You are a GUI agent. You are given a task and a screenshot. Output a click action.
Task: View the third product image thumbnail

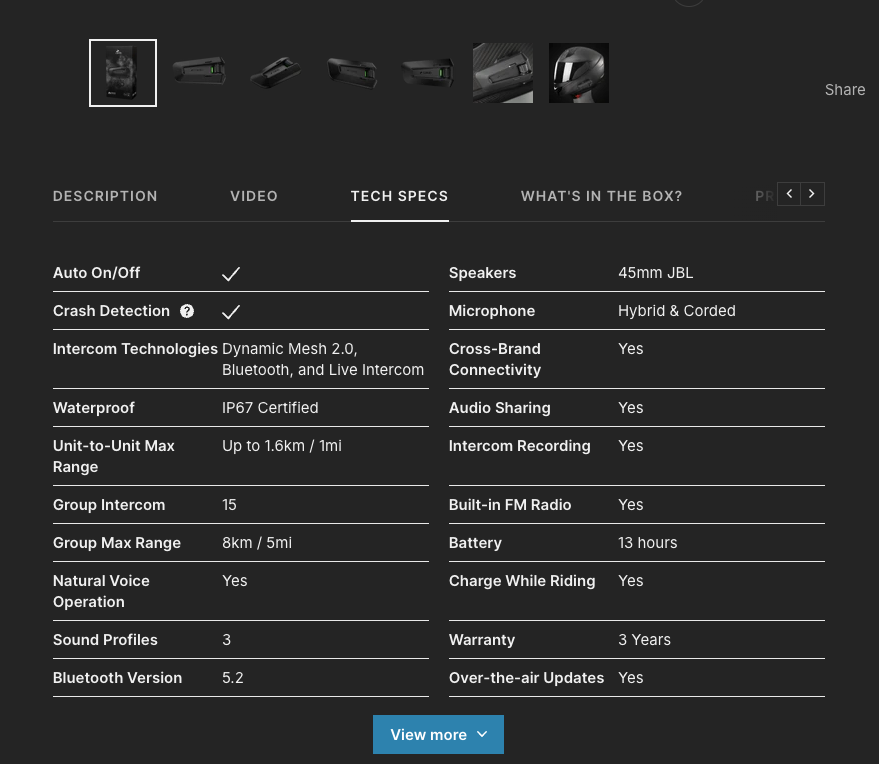(x=275, y=73)
